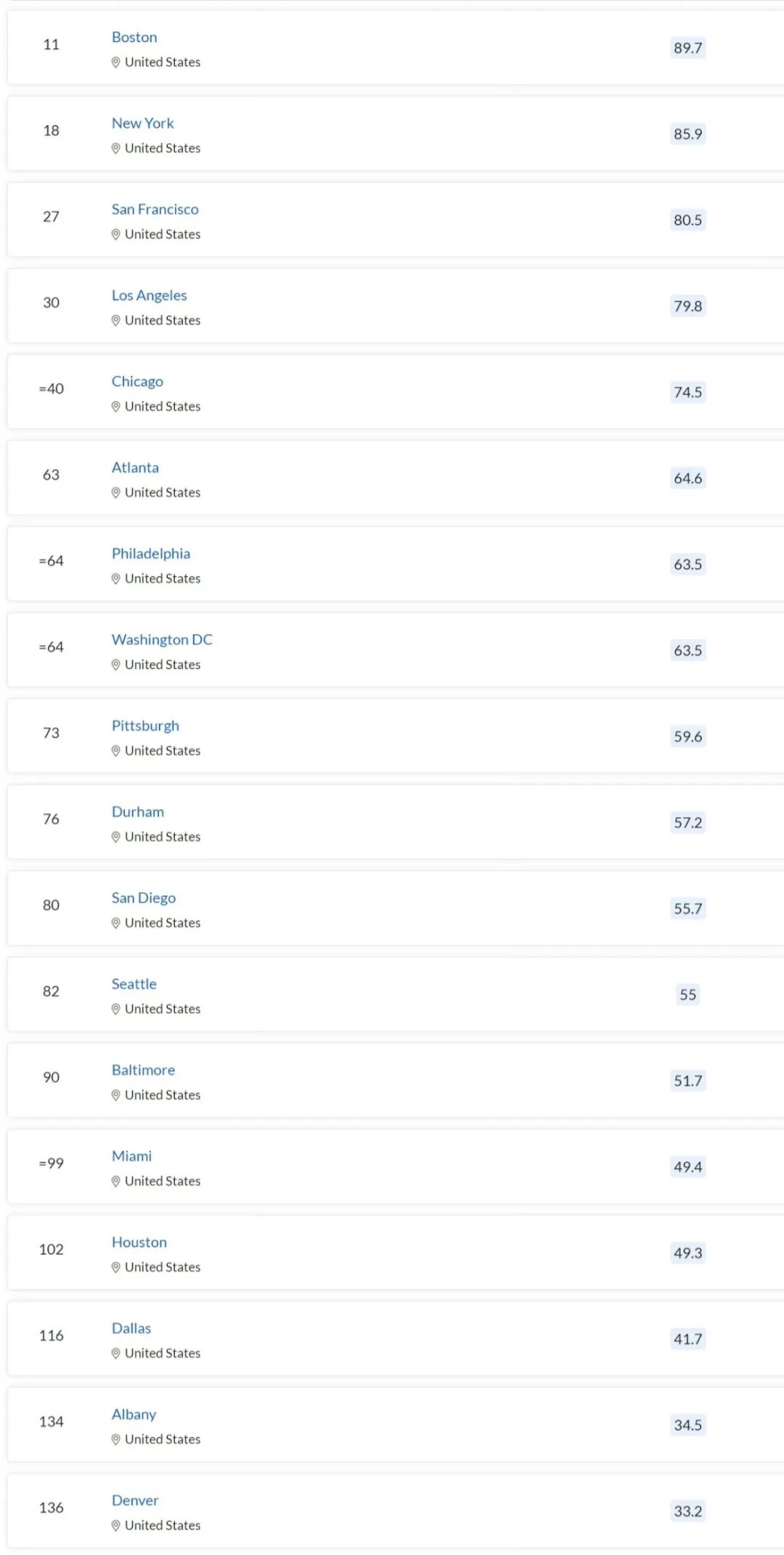Click the location pin under Baltimore
The height and width of the screenshot is (1555, 784).
click(115, 1095)
